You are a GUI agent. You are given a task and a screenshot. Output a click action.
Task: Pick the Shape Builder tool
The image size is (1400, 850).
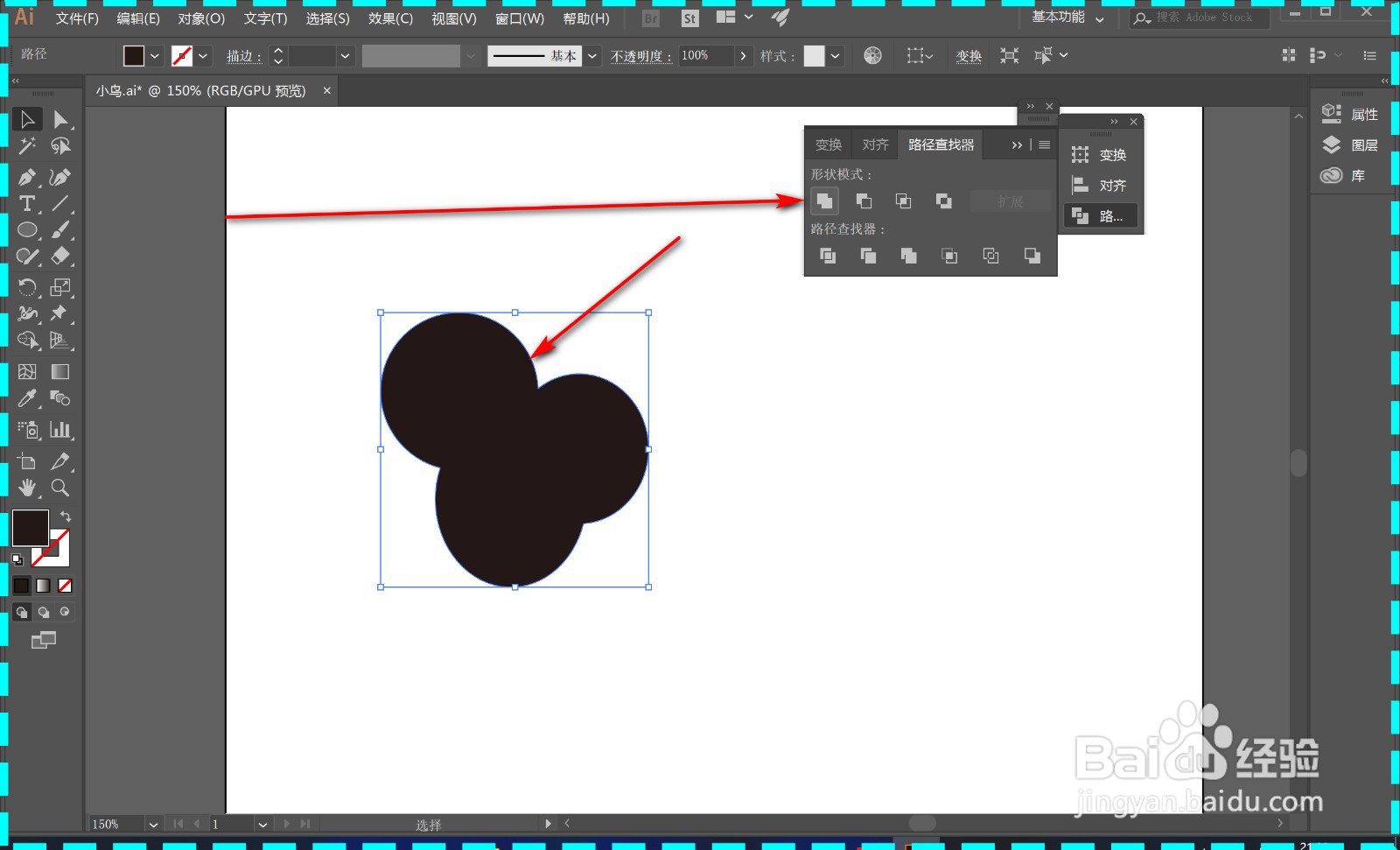point(27,341)
